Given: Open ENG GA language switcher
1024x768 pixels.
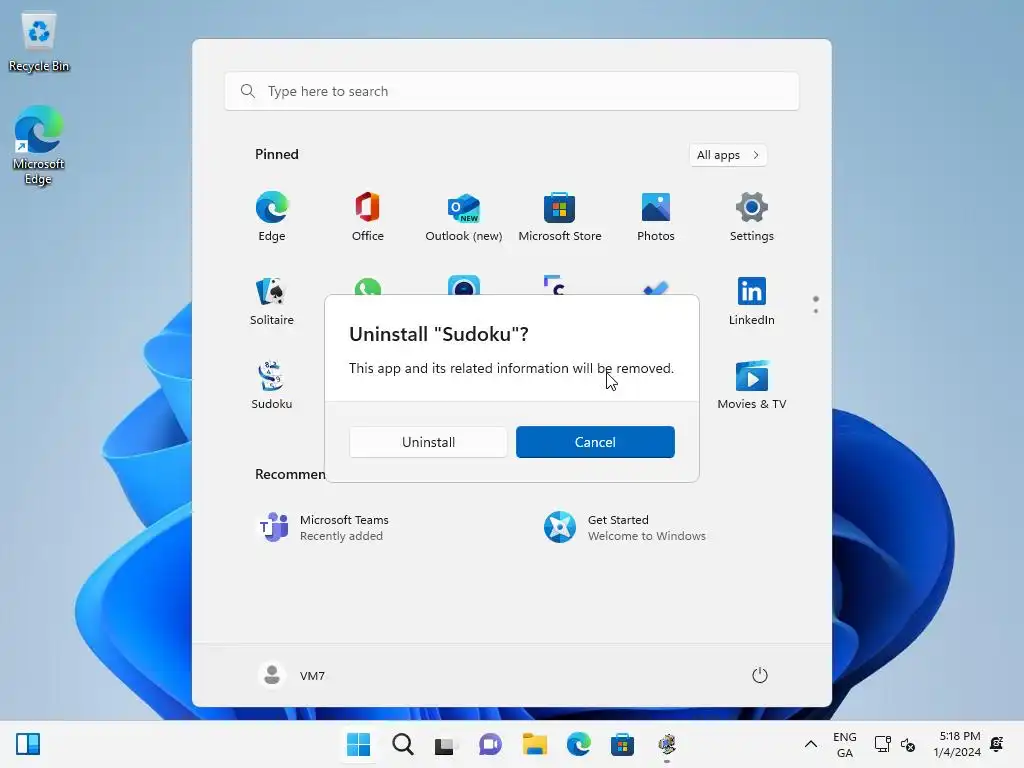Looking at the screenshot, I should pyautogui.click(x=844, y=744).
